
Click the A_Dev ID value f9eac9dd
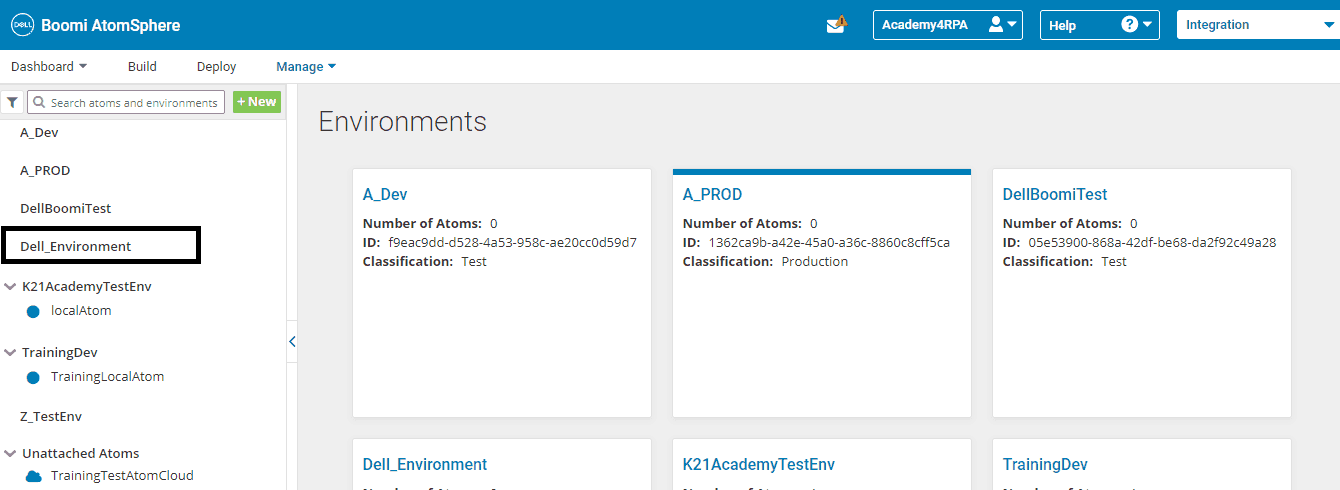[512, 242]
